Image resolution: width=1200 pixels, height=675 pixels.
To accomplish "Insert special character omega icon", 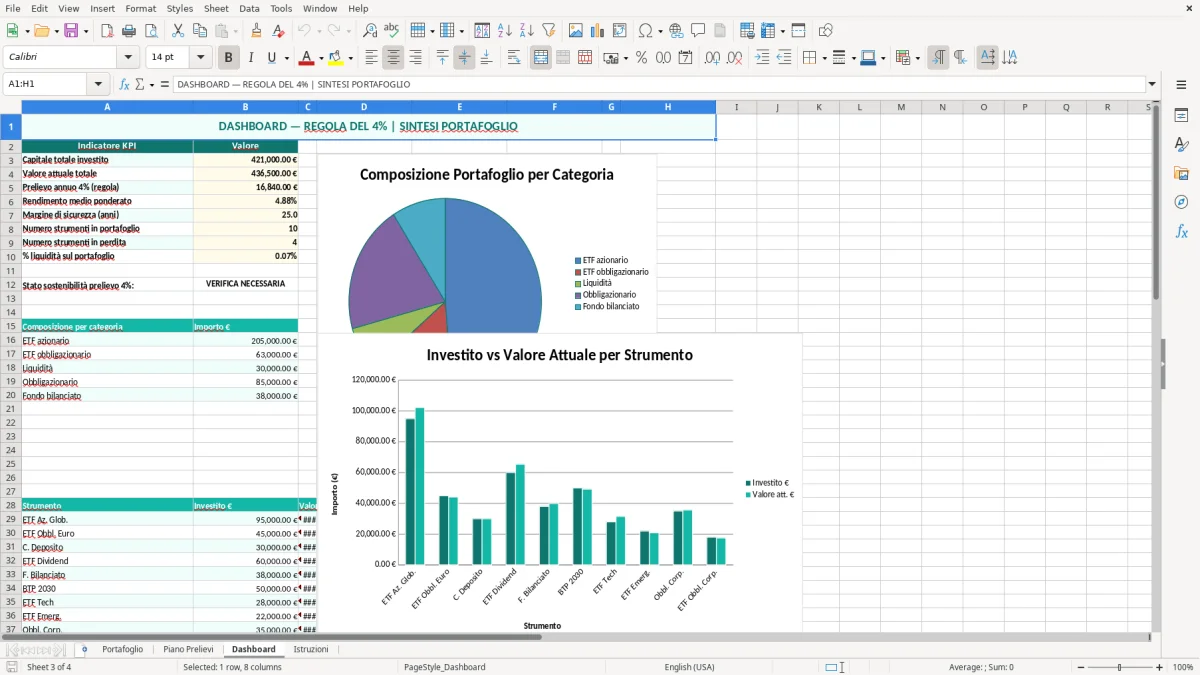I will 645,31.
